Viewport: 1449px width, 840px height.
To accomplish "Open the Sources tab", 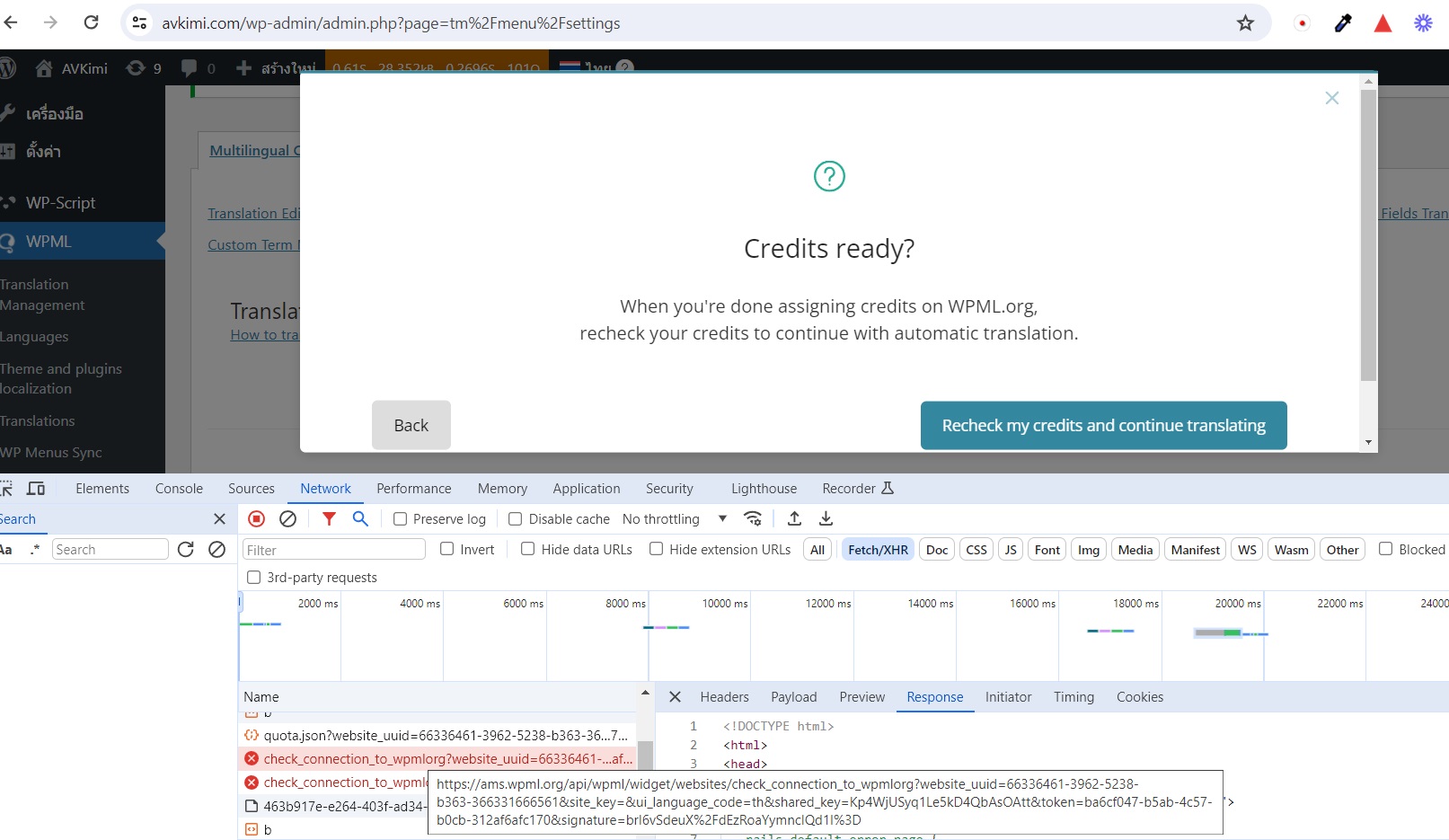I will (252, 489).
